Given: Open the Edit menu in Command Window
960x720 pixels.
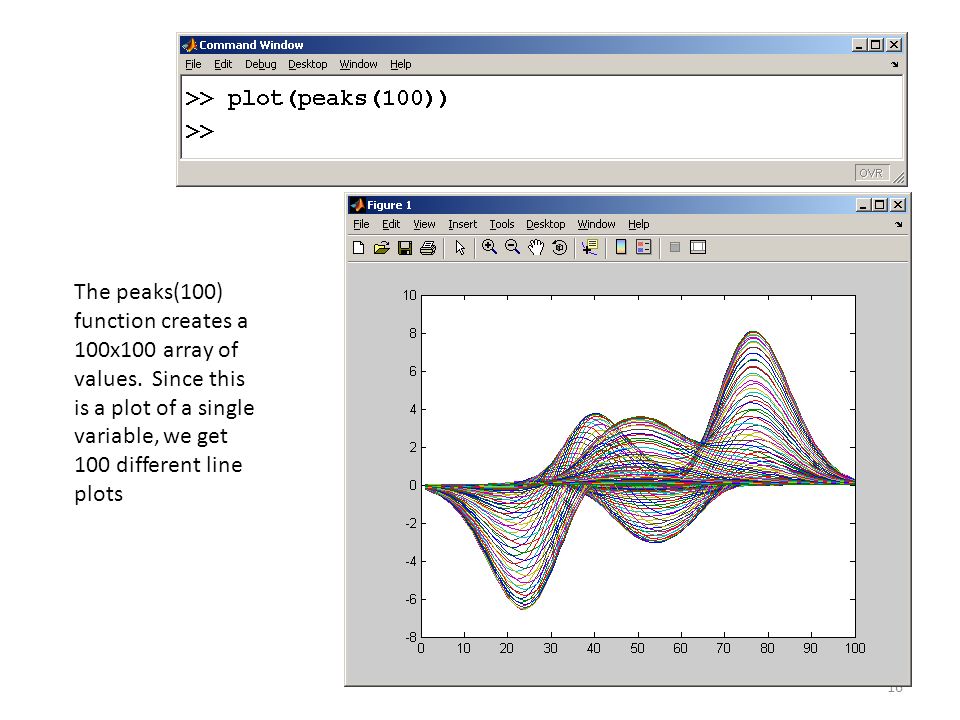Looking at the screenshot, I should [223, 64].
